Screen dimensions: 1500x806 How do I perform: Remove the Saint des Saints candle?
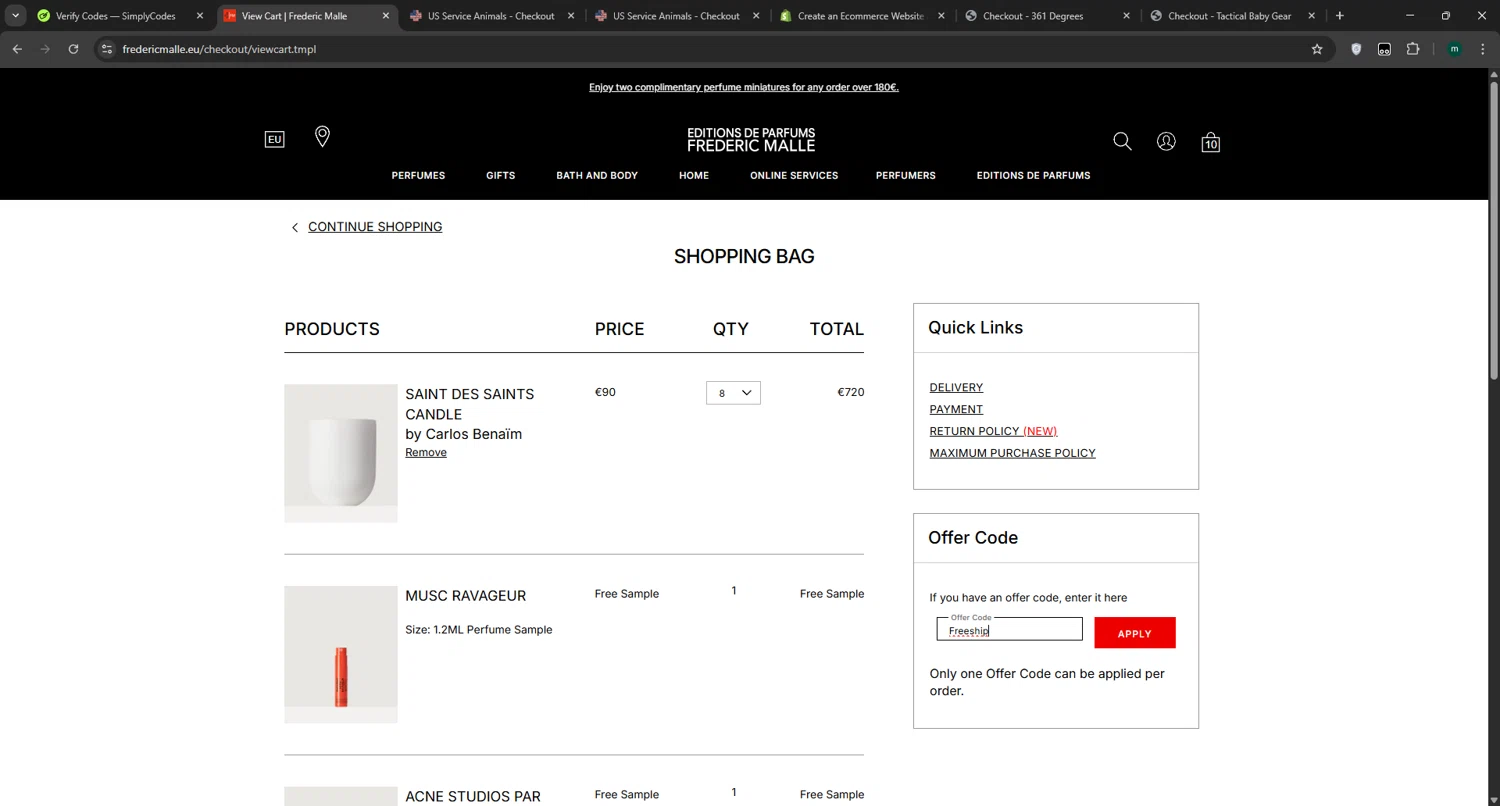(x=426, y=453)
